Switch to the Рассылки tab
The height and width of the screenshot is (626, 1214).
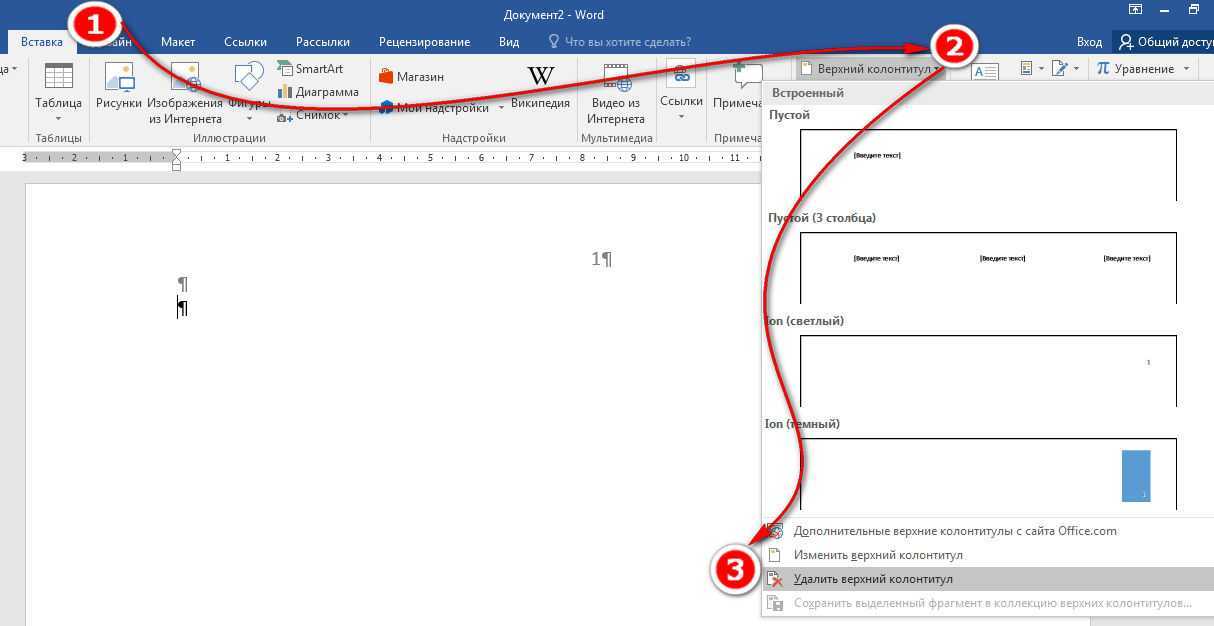(322, 42)
